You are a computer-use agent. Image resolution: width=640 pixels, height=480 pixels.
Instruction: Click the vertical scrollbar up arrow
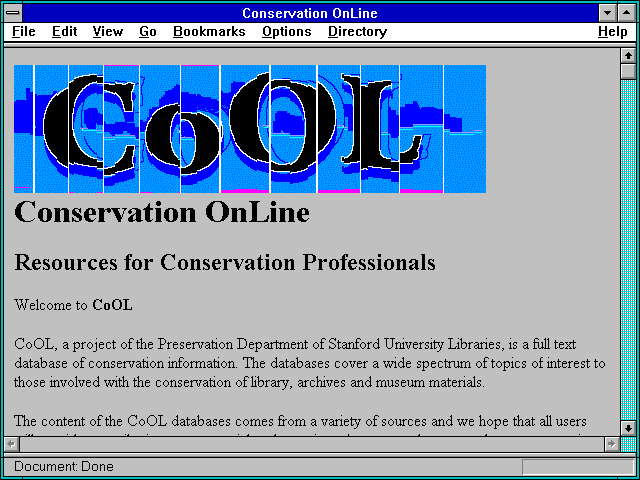(x=628, y=56)
